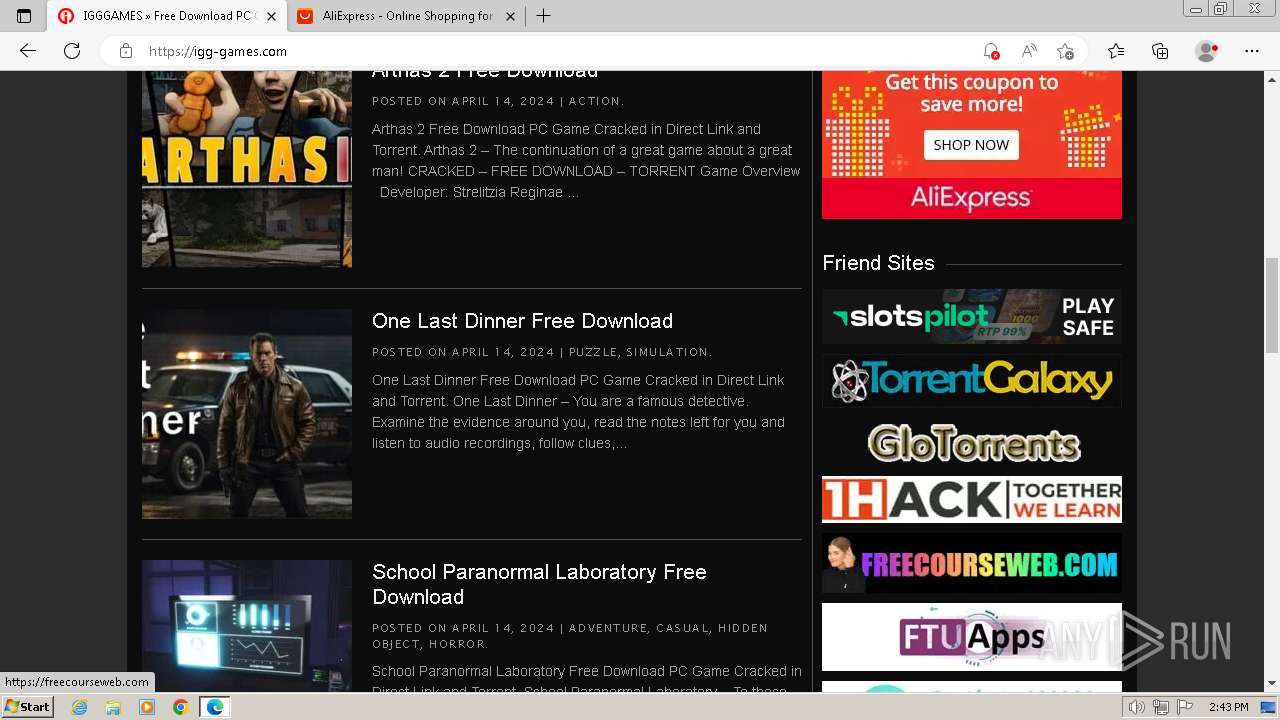1280x720 pixels.
Task: Launch Internet Explorer from taskbar
Action: pos(80,707)
